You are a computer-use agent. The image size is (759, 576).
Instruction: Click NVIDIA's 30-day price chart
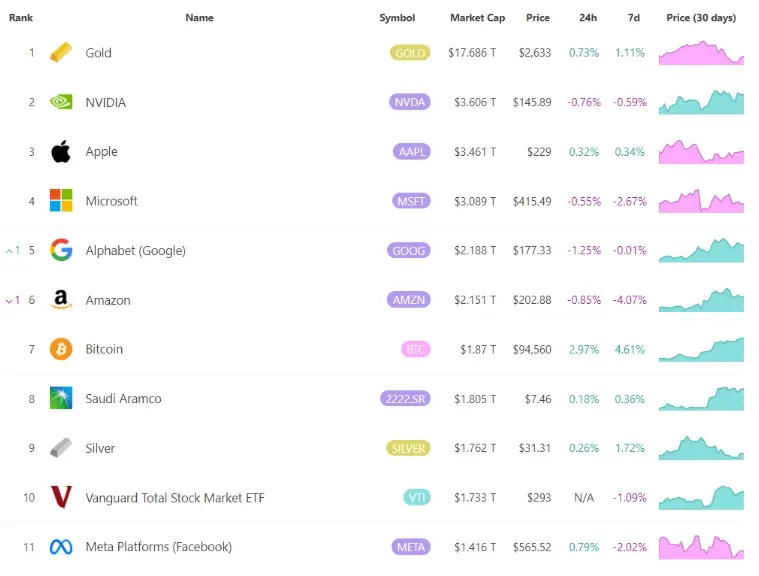coord(701,102)
